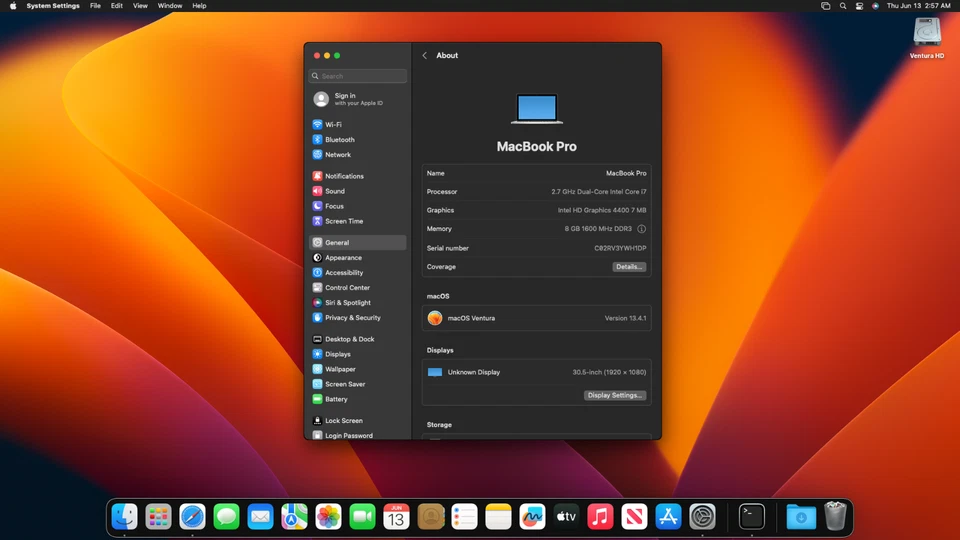Viewport: 960px width, 540px height.
Task: Open Accessibility settings
Action: click(x=358, y=272)
